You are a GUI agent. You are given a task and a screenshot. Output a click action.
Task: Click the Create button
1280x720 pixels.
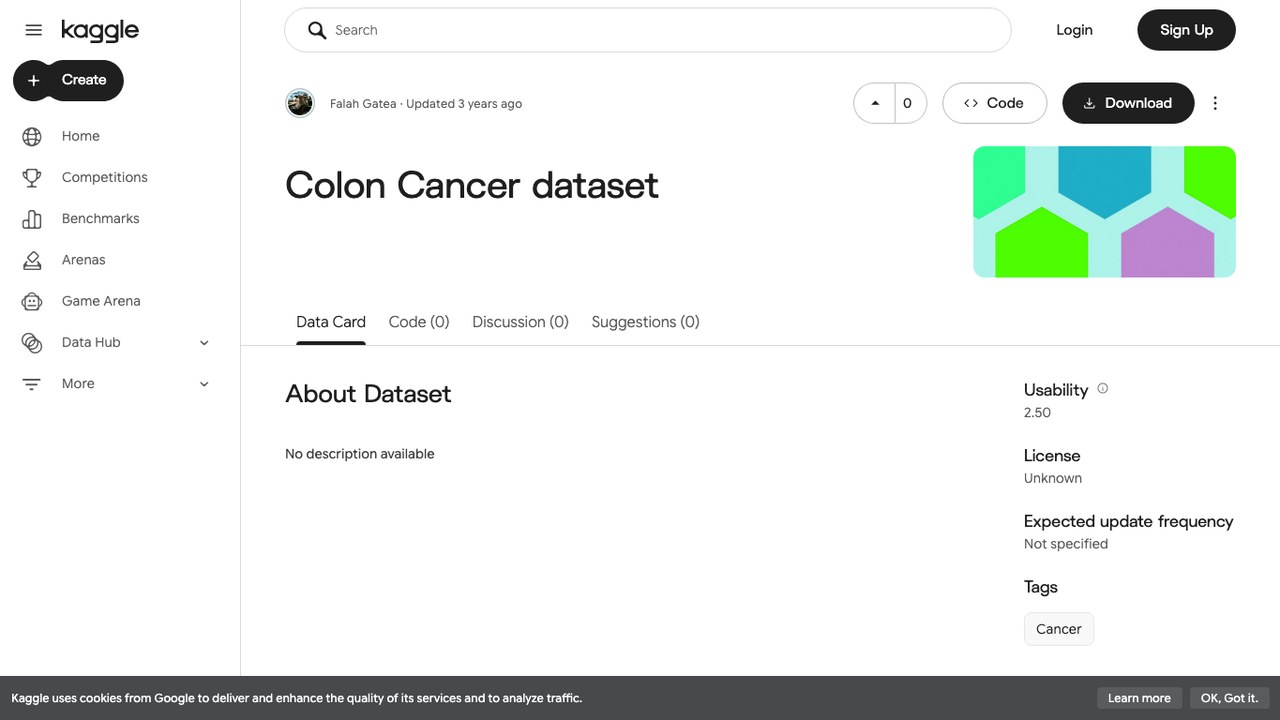tap(68, 80)
